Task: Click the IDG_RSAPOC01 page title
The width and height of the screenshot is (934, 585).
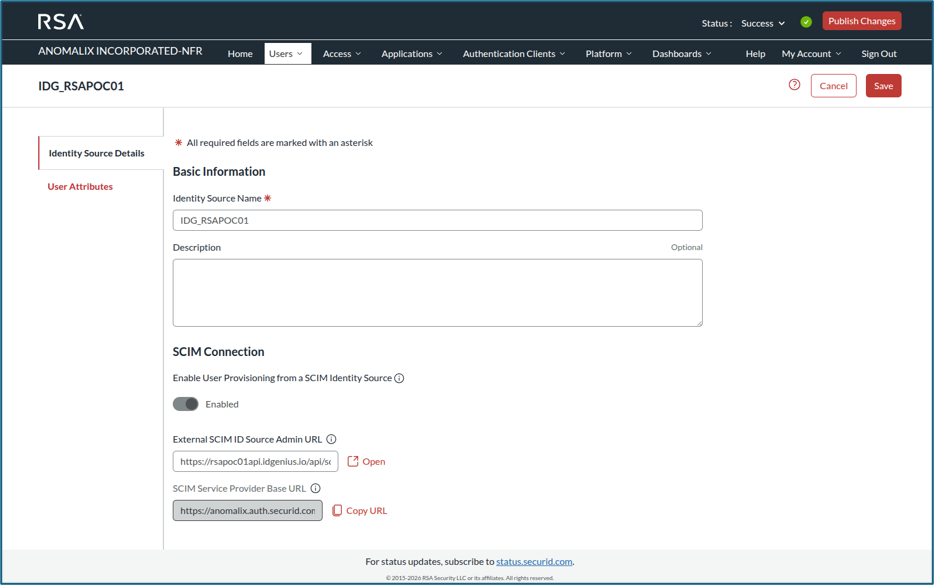Action: click(x=81, y=86)
